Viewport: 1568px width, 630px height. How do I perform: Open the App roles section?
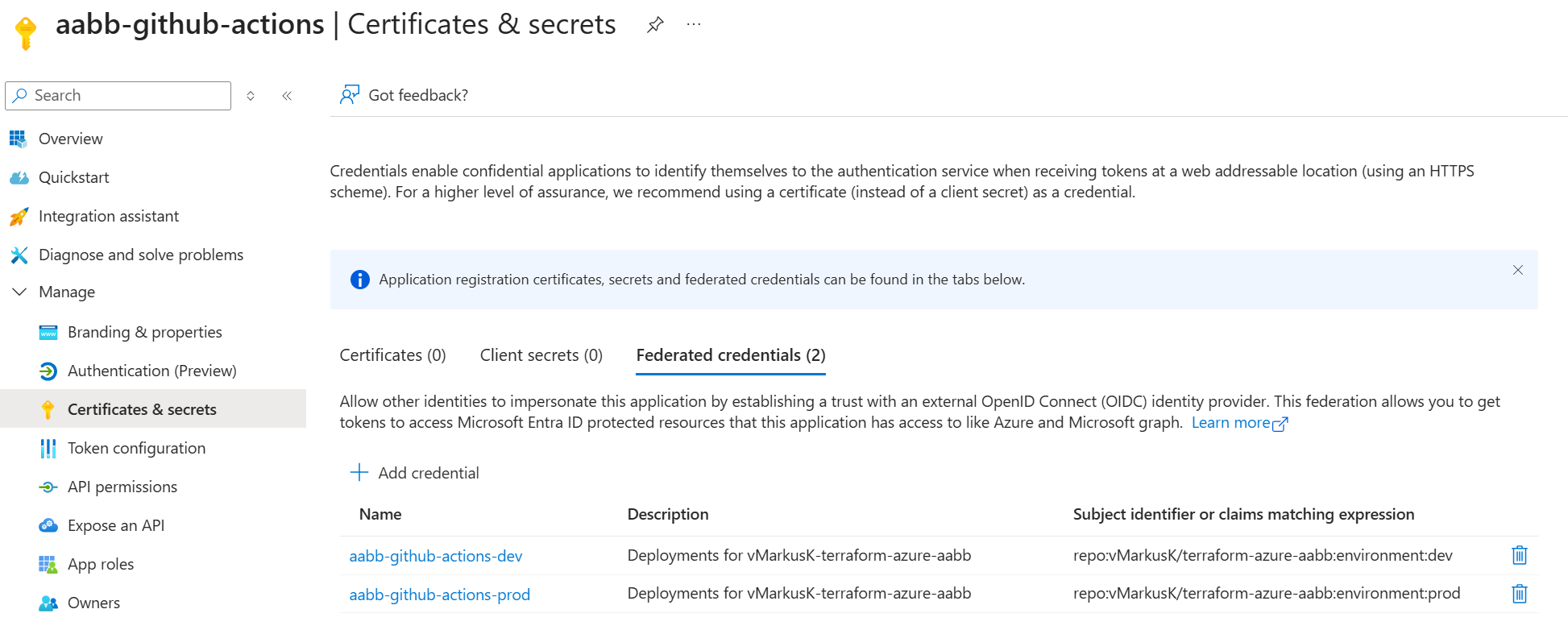(x=100, y=564)
